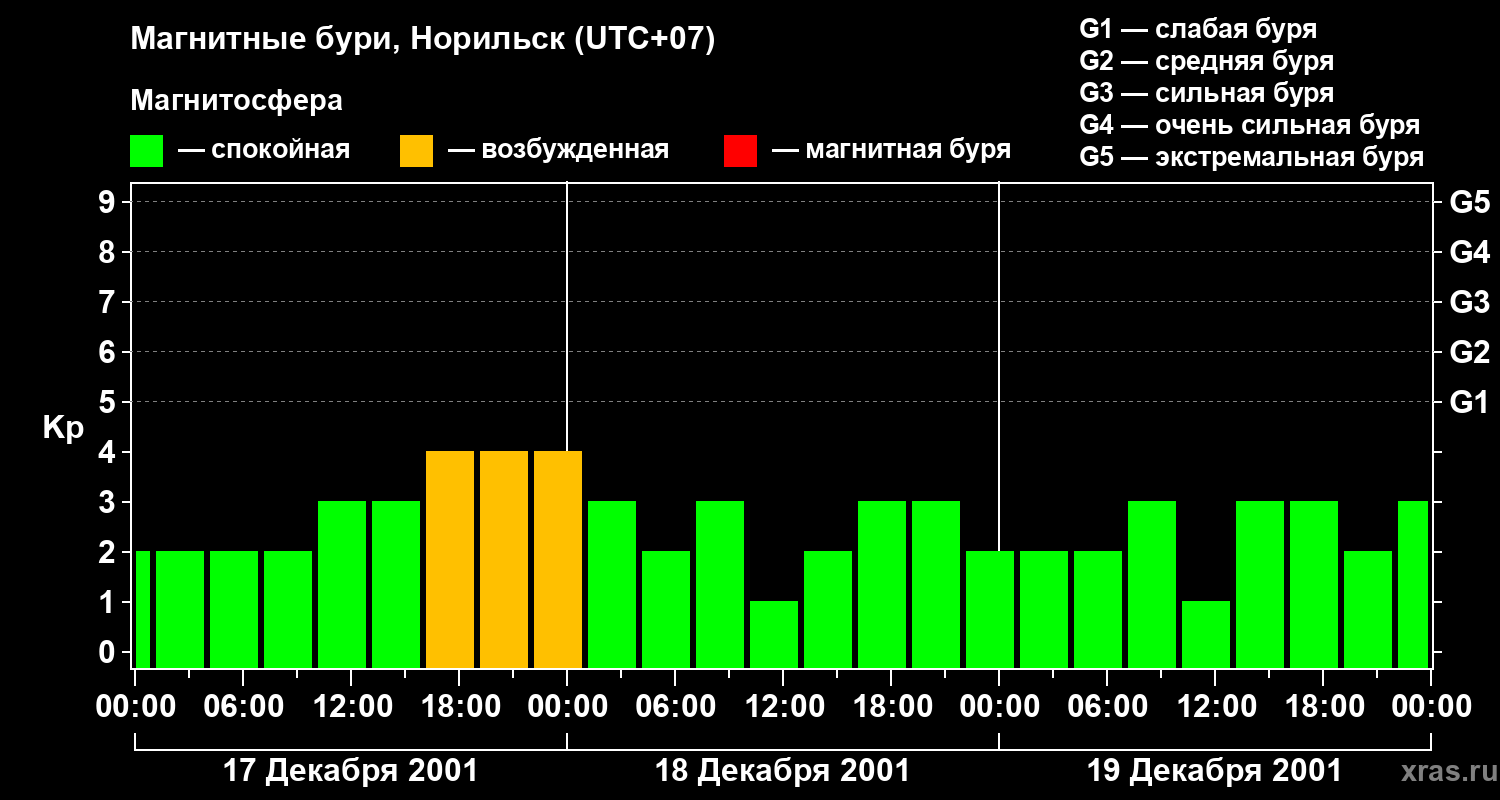Select the date label "19 Декабря 2001"
The width and height of the screenshot is (1500, 800).
[1214, 771]
